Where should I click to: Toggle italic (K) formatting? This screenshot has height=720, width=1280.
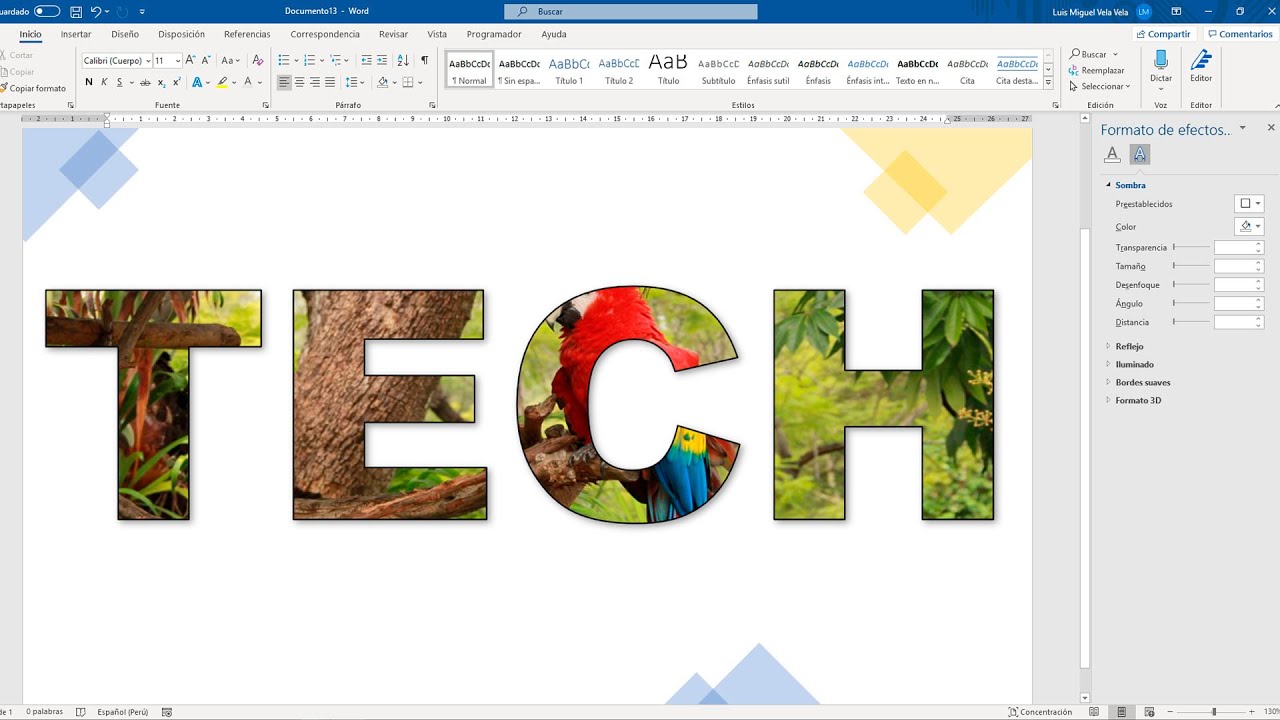104,82
